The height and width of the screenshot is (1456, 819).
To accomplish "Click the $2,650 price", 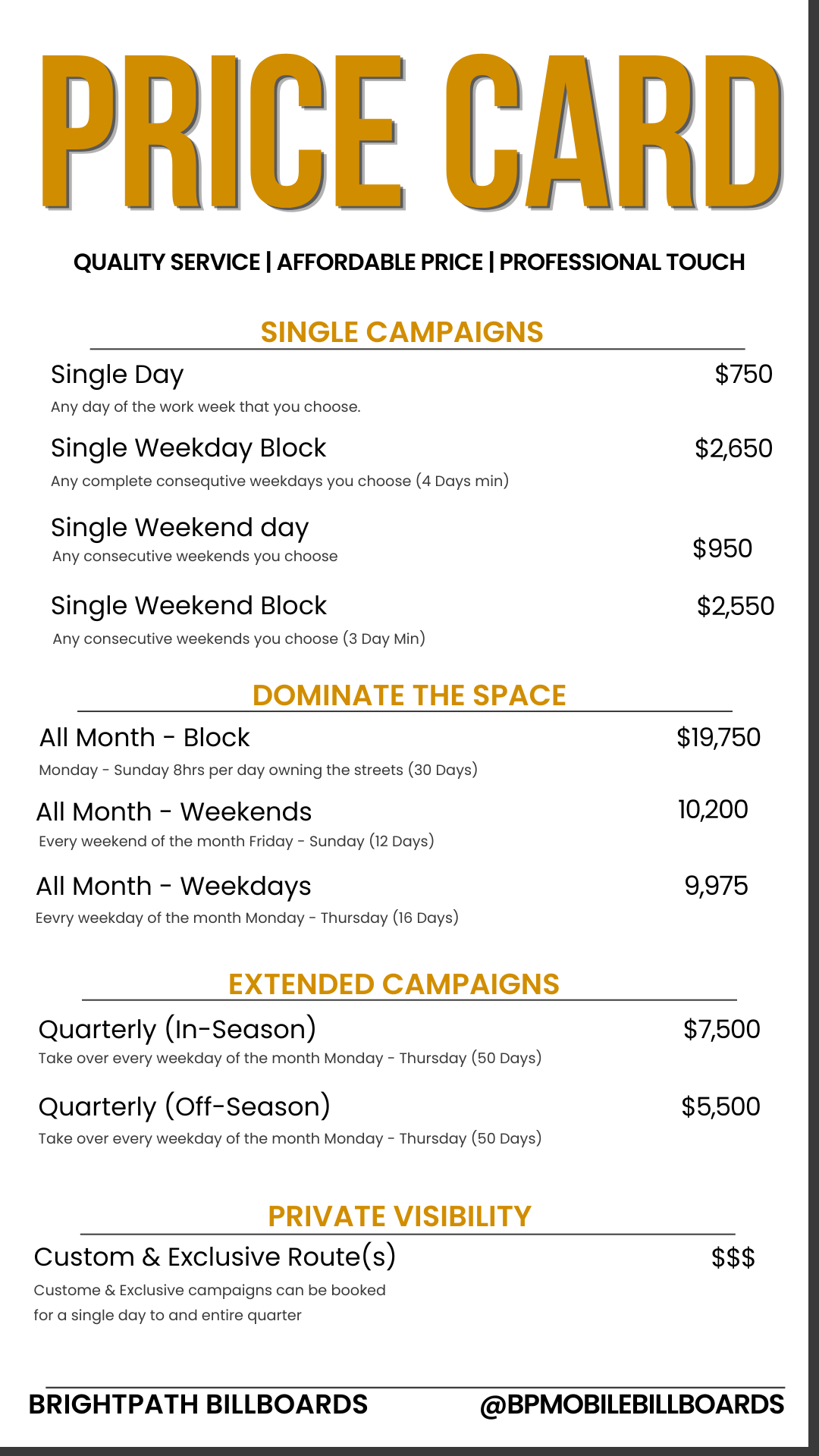I will (733, 448).
